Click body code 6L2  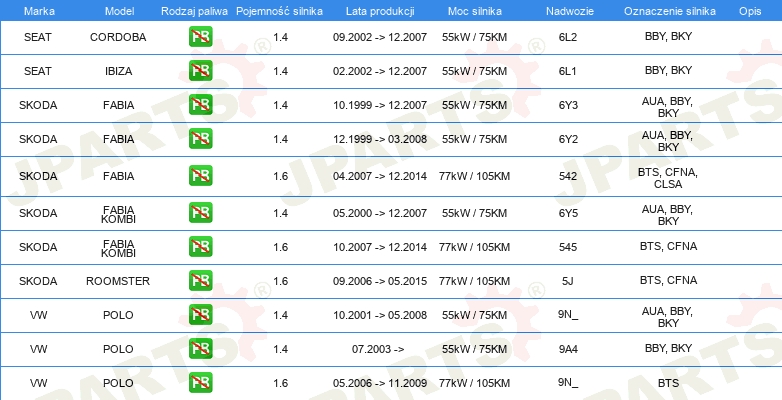point(568,37)
